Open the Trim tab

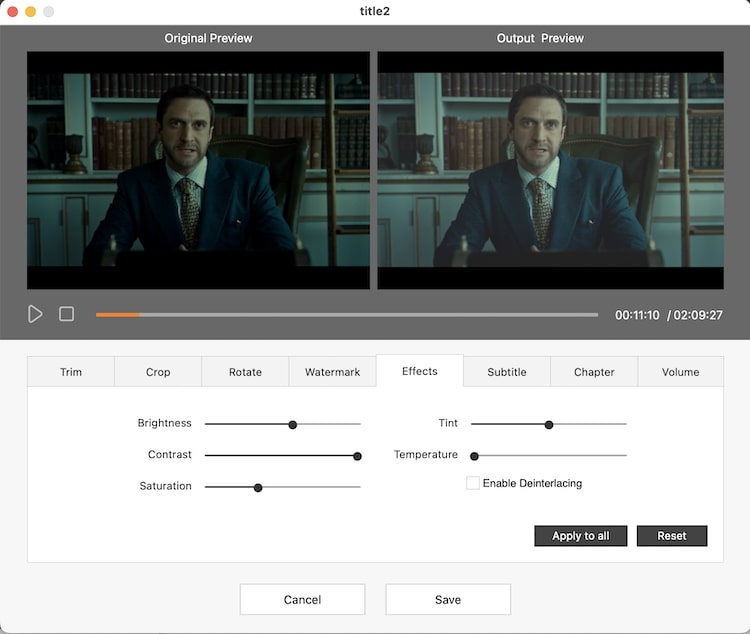(x=71, y=372)
